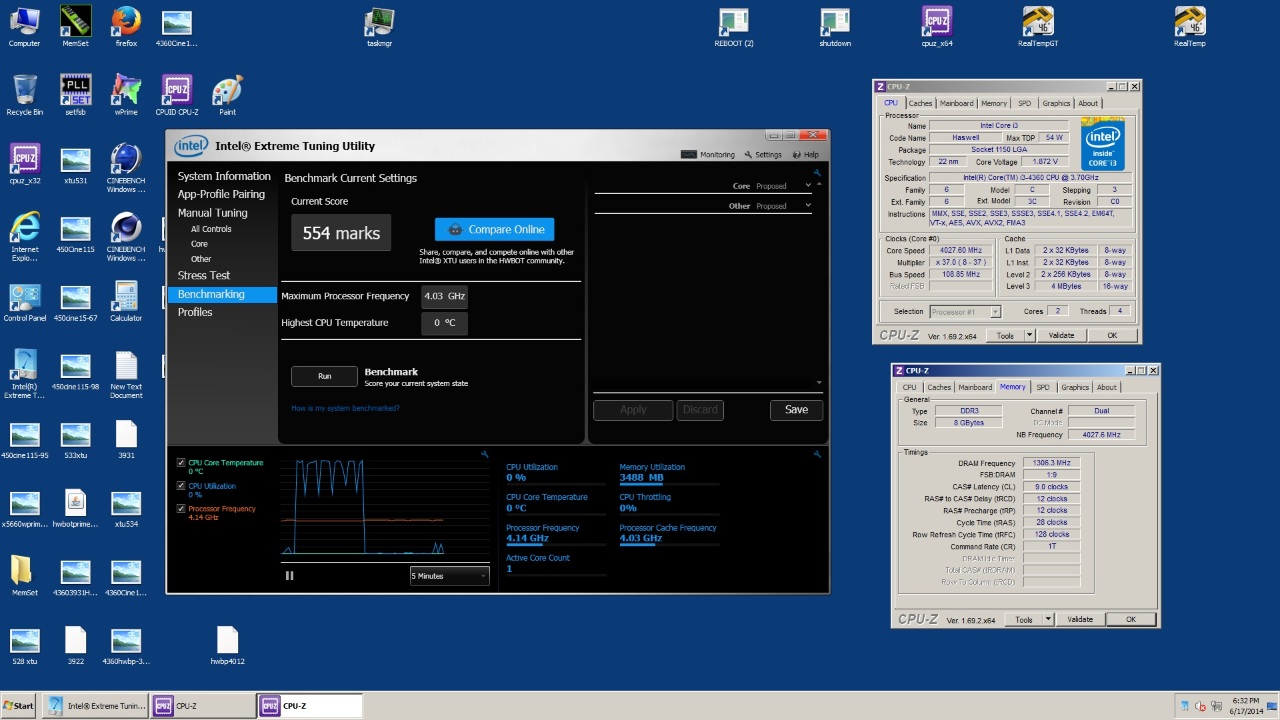Uncheck Processor Frequency graph checkbox
Viewport: 1280px width, 720px height.
[x=181, y=509]
